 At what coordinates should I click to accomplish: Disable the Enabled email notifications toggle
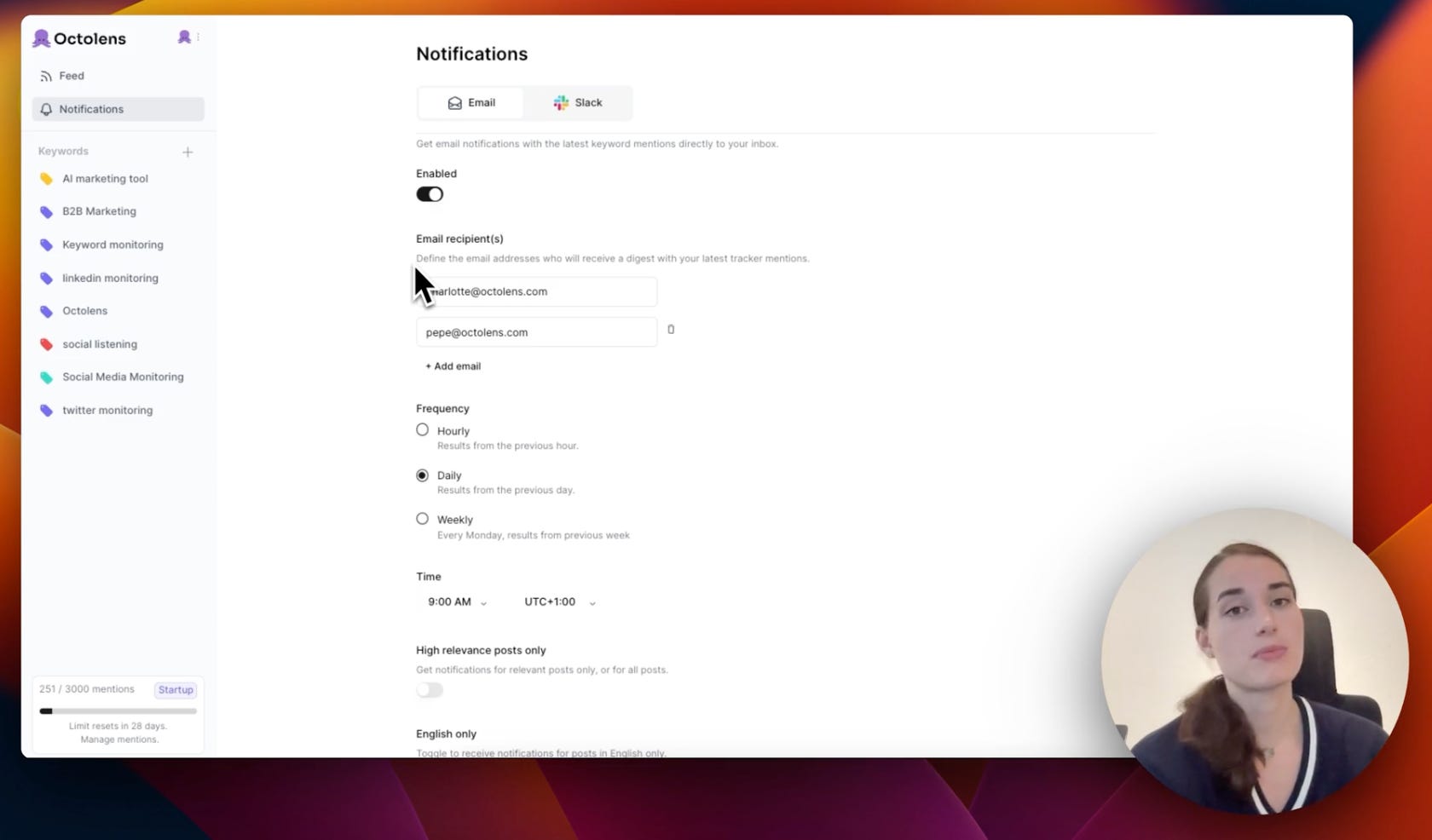pos(430,194)
